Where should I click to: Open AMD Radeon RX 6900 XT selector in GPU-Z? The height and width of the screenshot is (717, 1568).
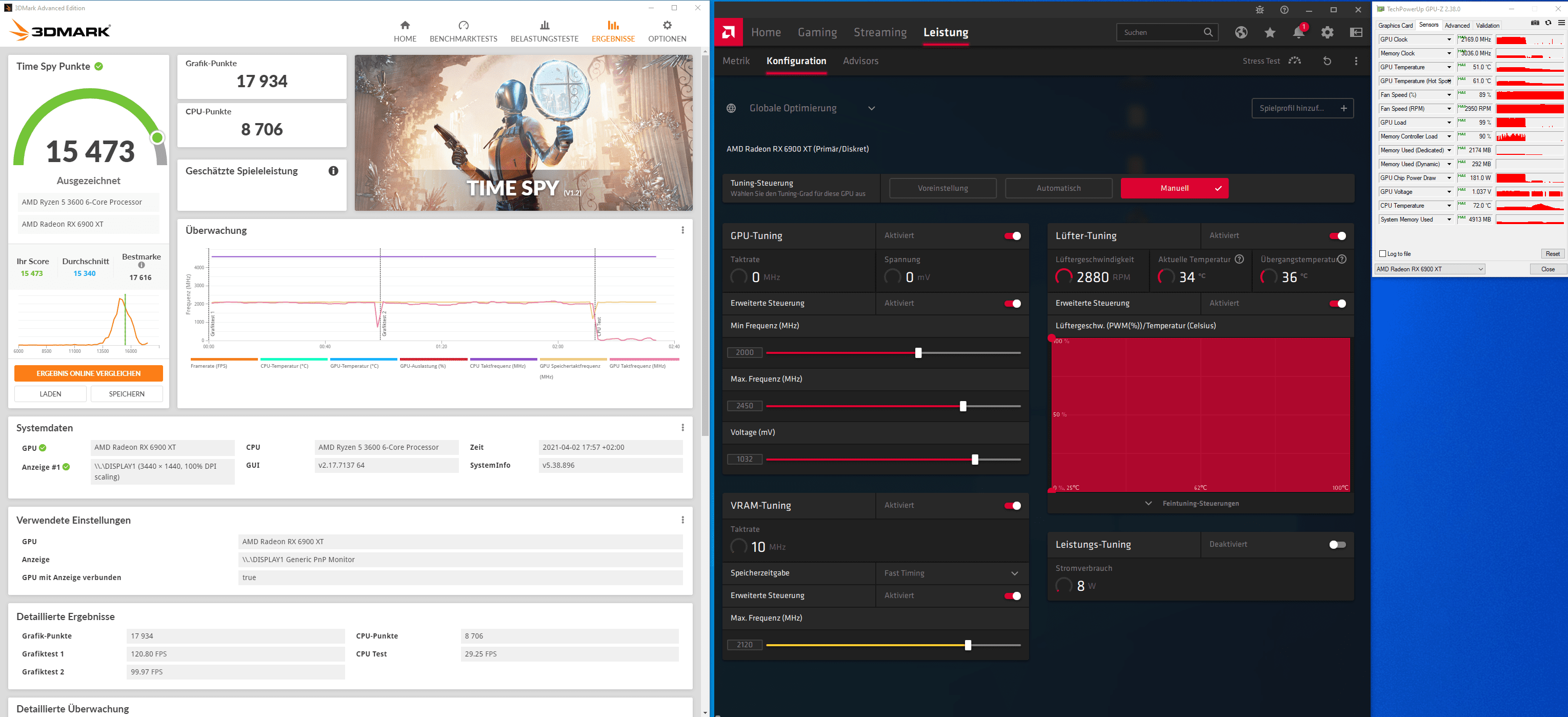pos(1430,269)
